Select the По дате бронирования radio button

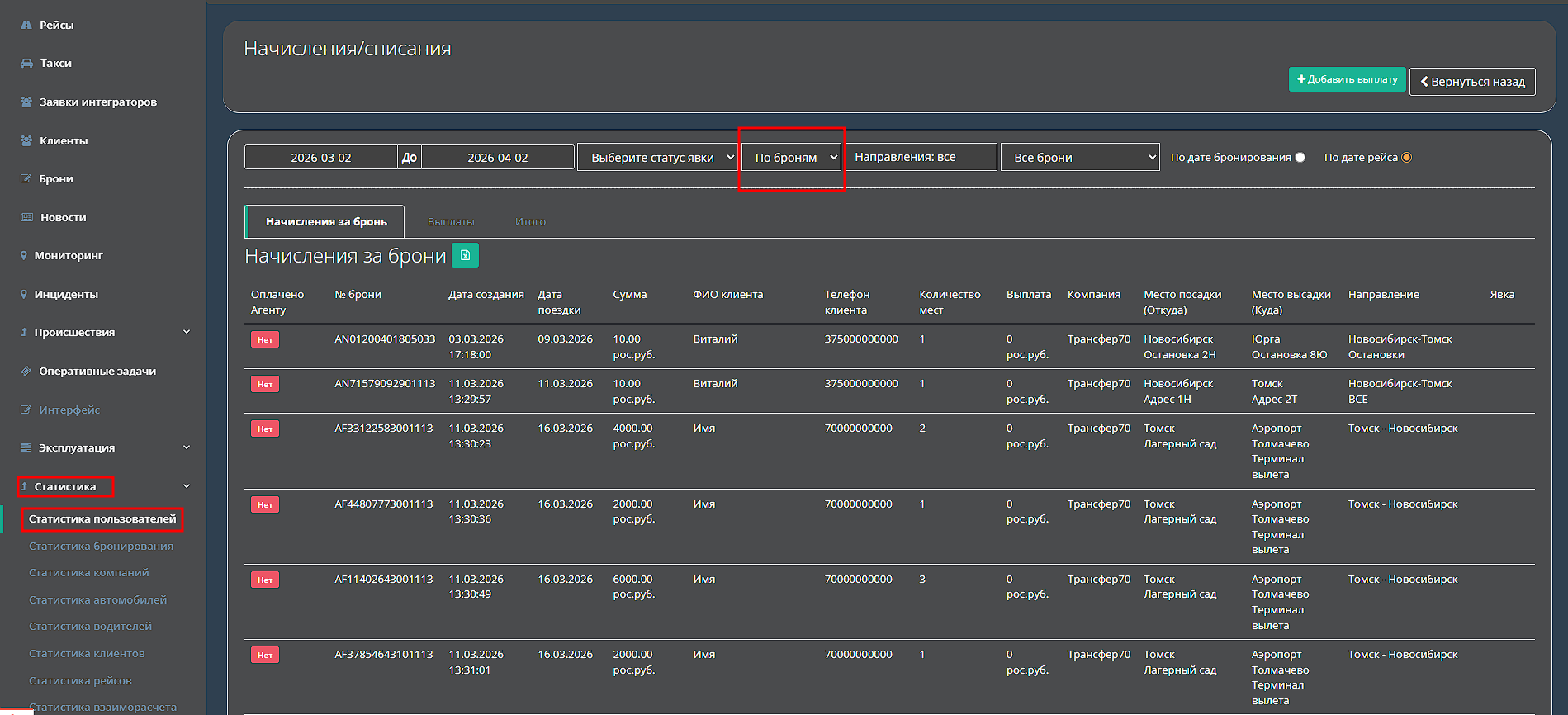pos(1300,158)
